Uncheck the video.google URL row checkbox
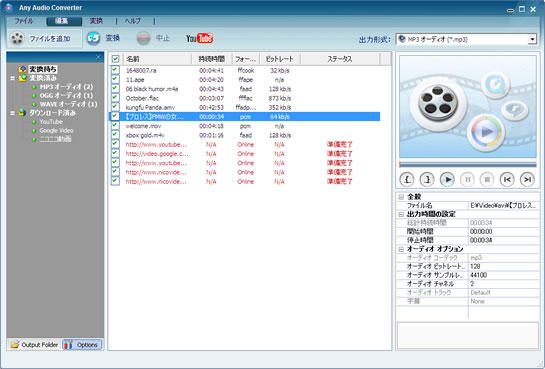The height and width of the screenshot is (369, 545). point(115,153)
